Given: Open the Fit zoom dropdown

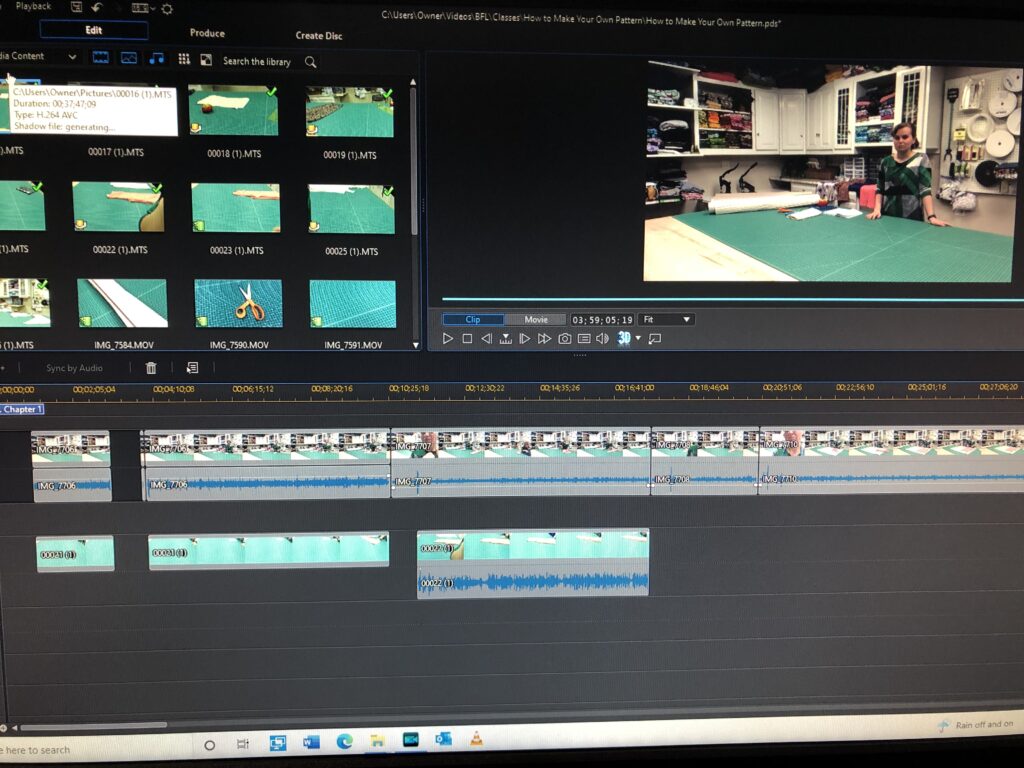Looking at the screenshot, I should (667, 319).
